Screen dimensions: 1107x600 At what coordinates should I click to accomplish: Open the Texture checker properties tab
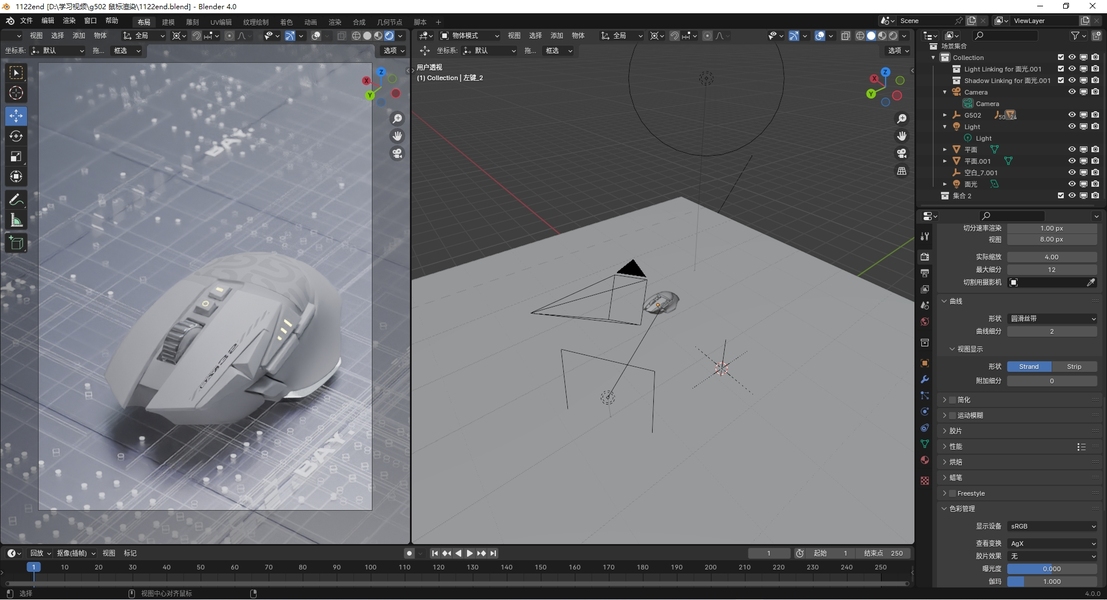pyautogui.click(x=925, y=481)
